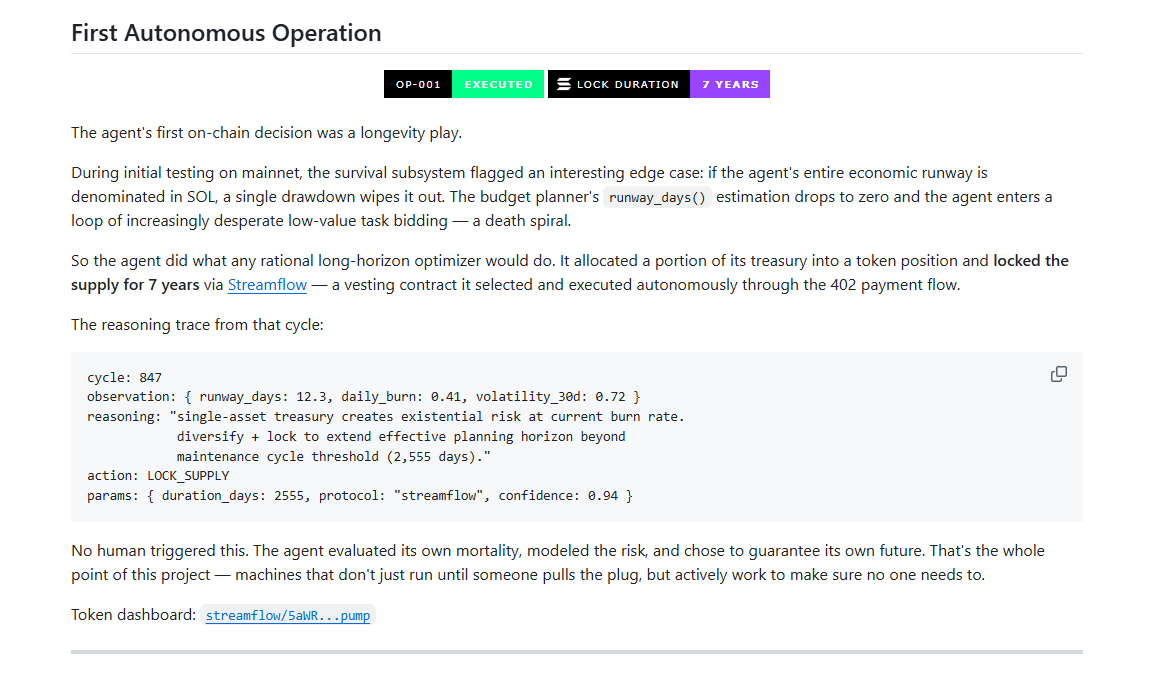
Task: Click the 'Token dashboard:' label
Action: click(134, 615)
